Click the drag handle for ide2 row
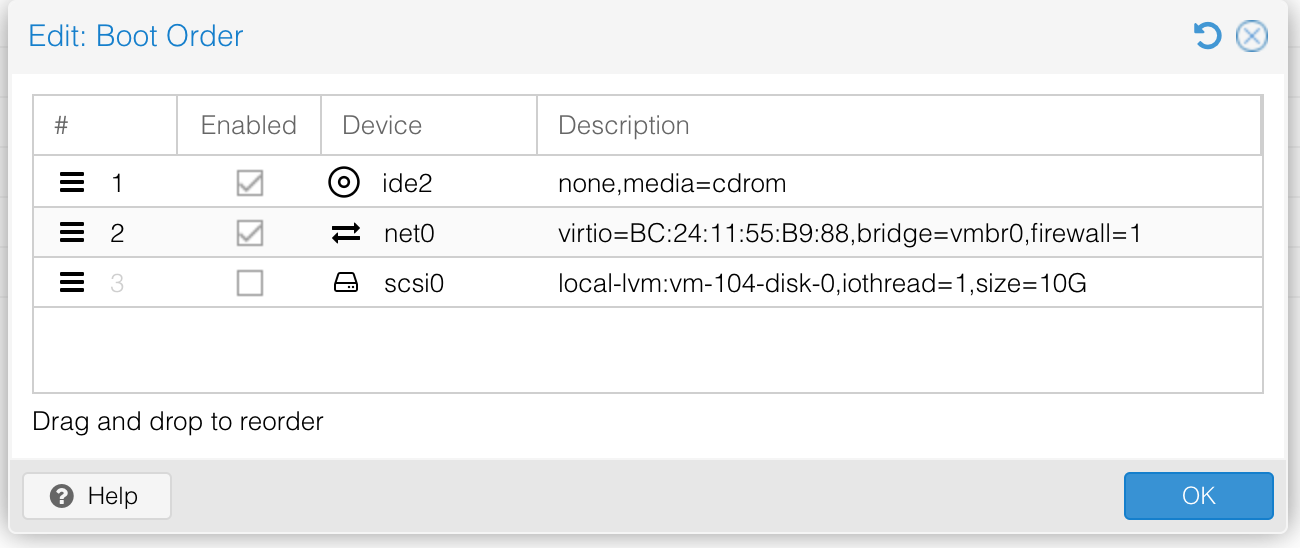This screenshot has width=1300, height=548. (x=71, y=183)
